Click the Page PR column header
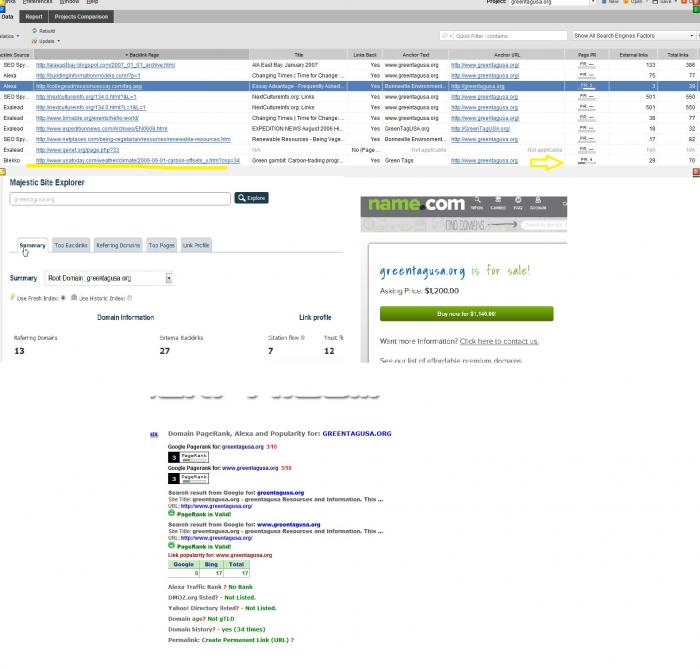The width and height of the screenshot is (700, 669). click(x=587, y=55)
